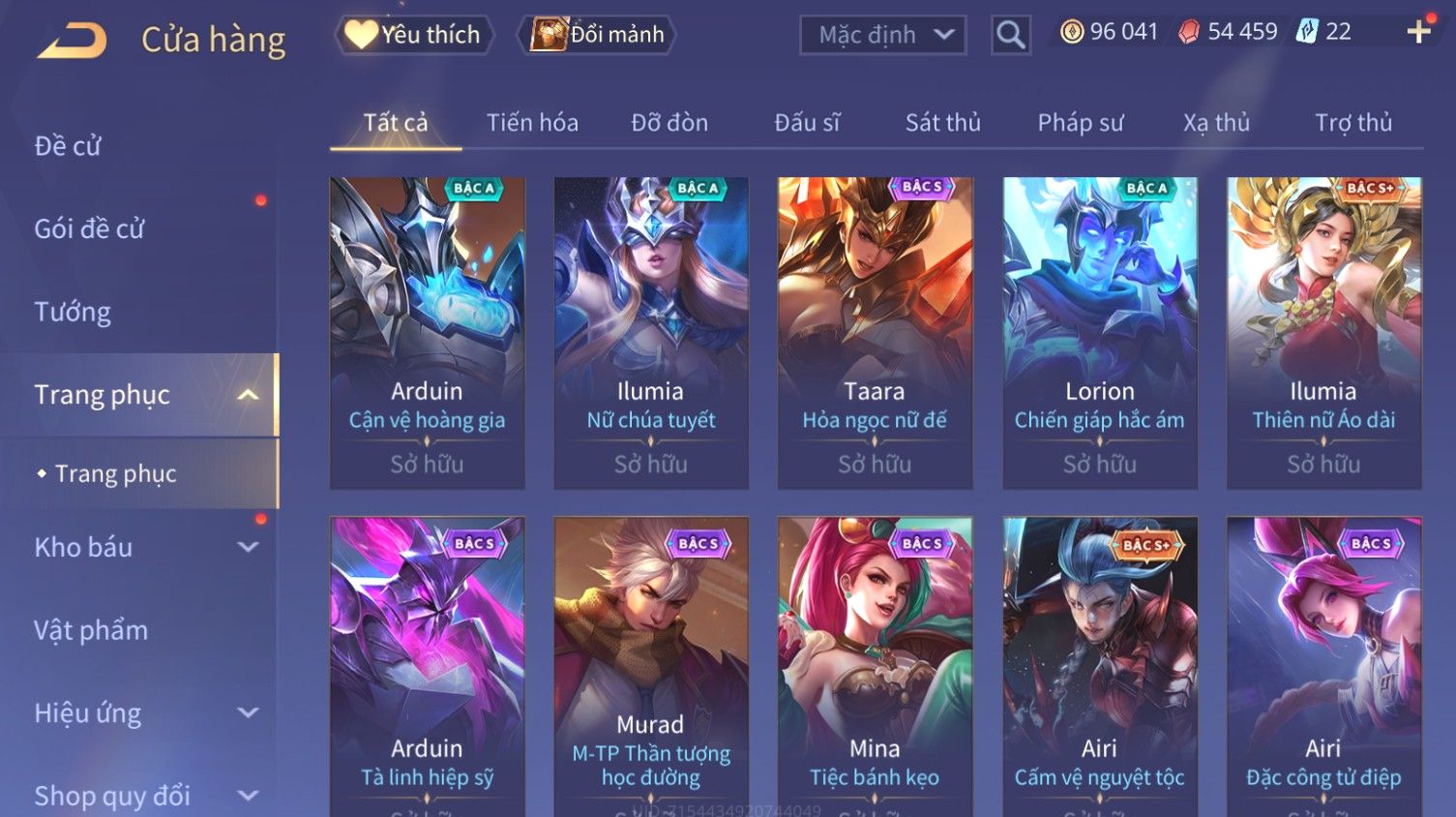Viewport: 1456px width, 817px height.
Task: Tap the blue voucher currency icon
Action: 1307,32
